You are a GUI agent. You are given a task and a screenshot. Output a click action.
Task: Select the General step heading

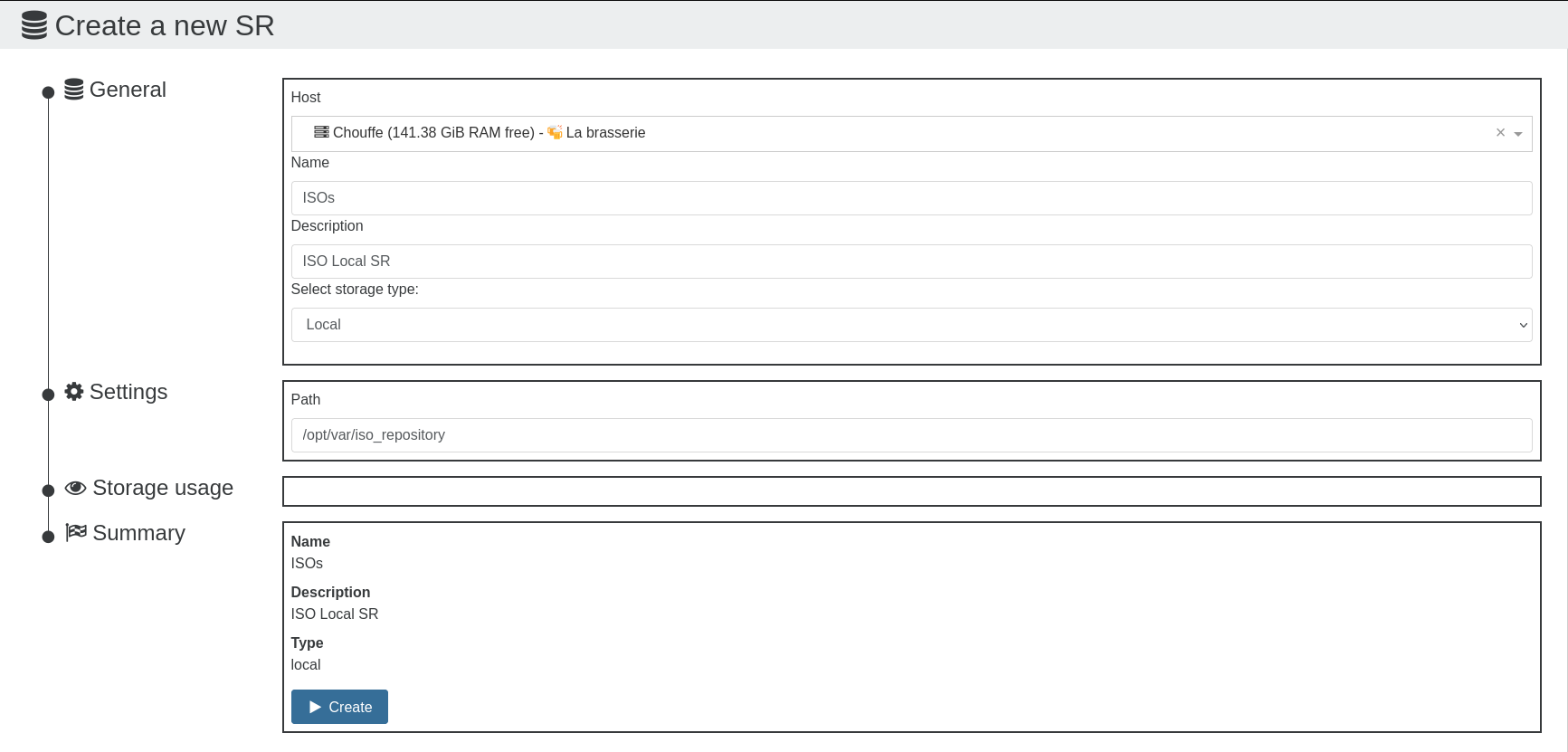[128, 90]
